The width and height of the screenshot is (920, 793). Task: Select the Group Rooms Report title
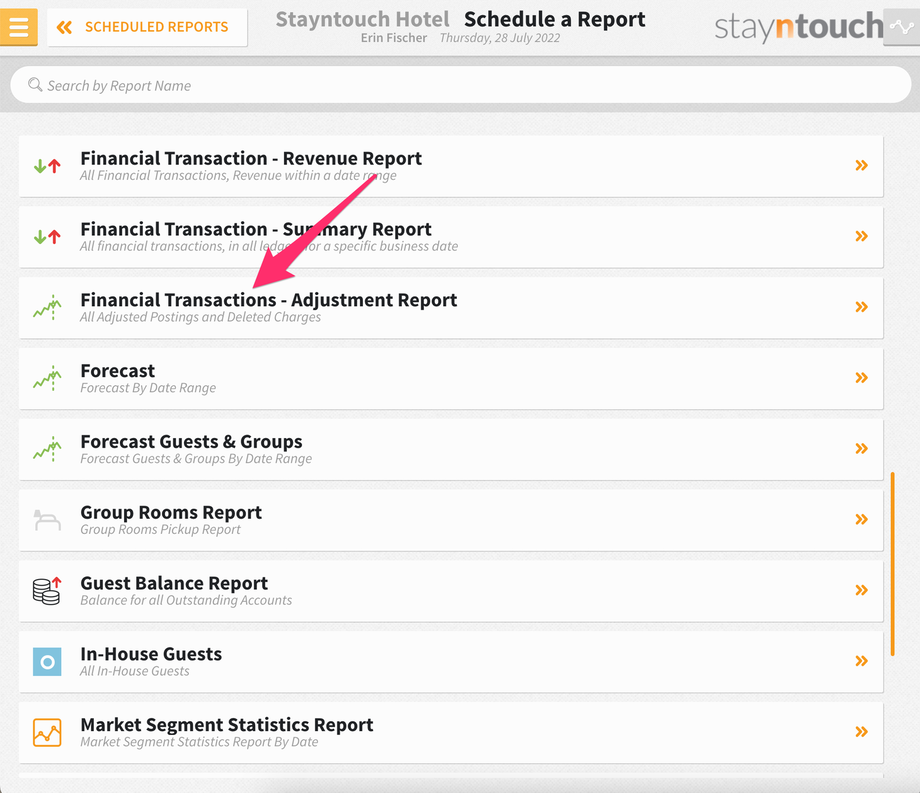point(171,513)
